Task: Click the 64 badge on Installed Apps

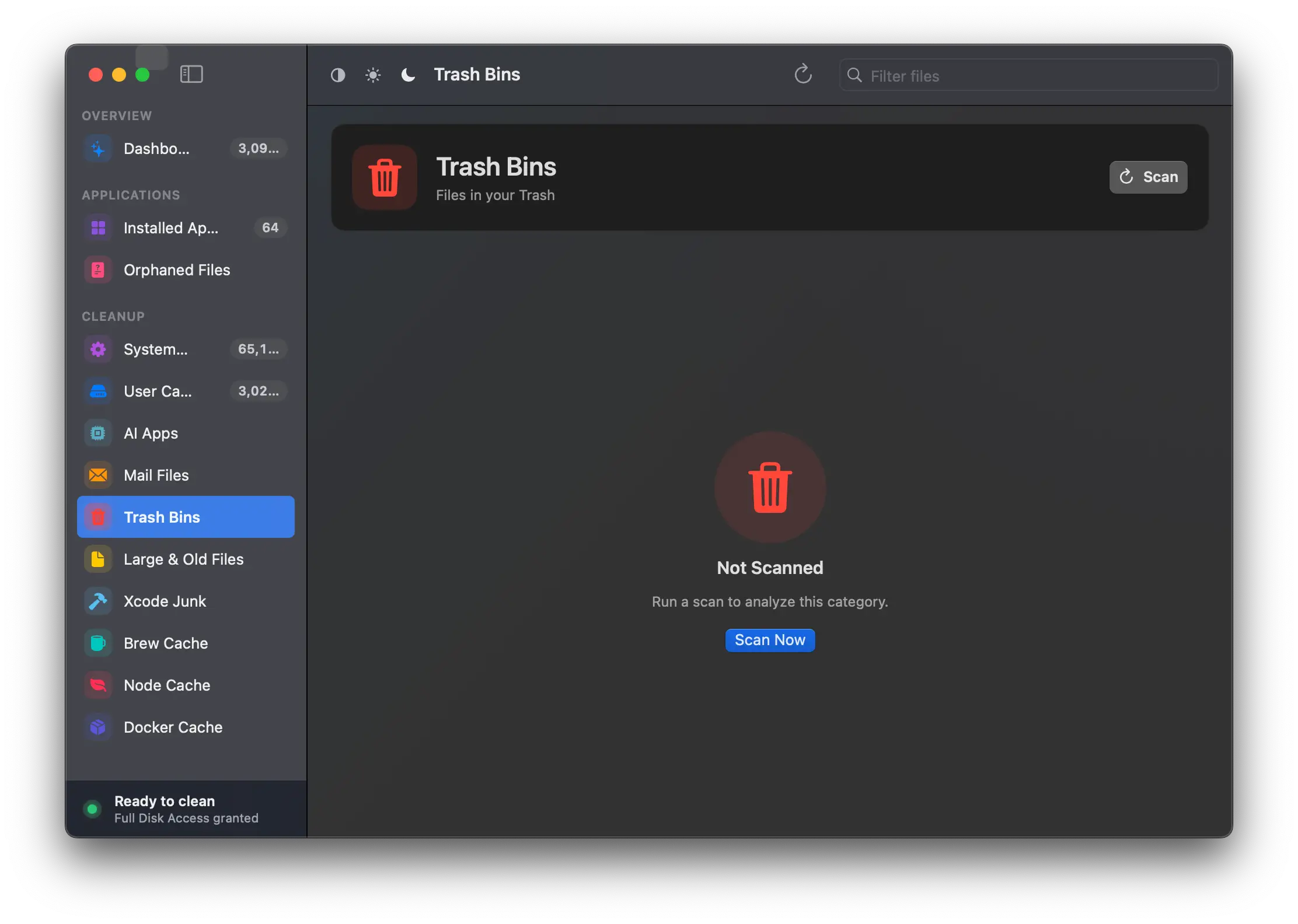Action: tap(270, 228)
